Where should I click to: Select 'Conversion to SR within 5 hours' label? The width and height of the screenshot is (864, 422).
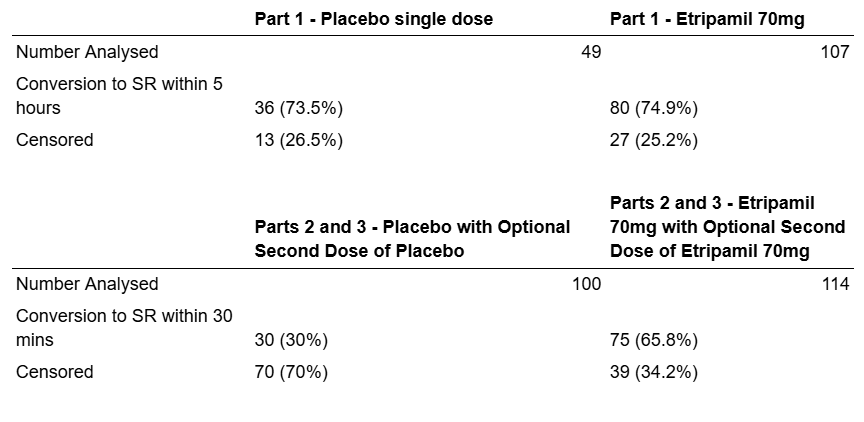(x=120, y=96)
